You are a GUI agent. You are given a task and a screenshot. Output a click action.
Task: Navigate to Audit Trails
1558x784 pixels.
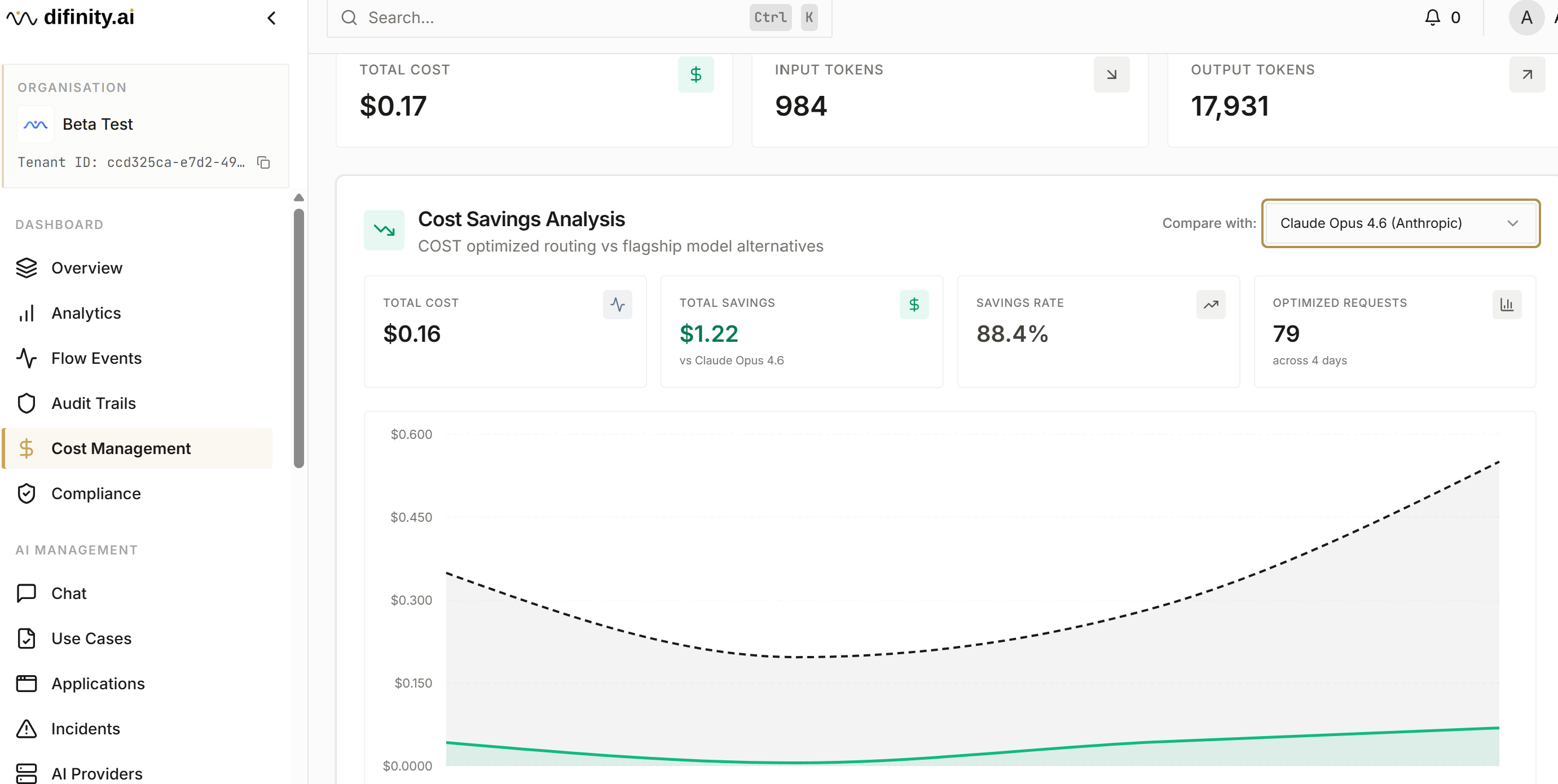[x=93, y=403]
